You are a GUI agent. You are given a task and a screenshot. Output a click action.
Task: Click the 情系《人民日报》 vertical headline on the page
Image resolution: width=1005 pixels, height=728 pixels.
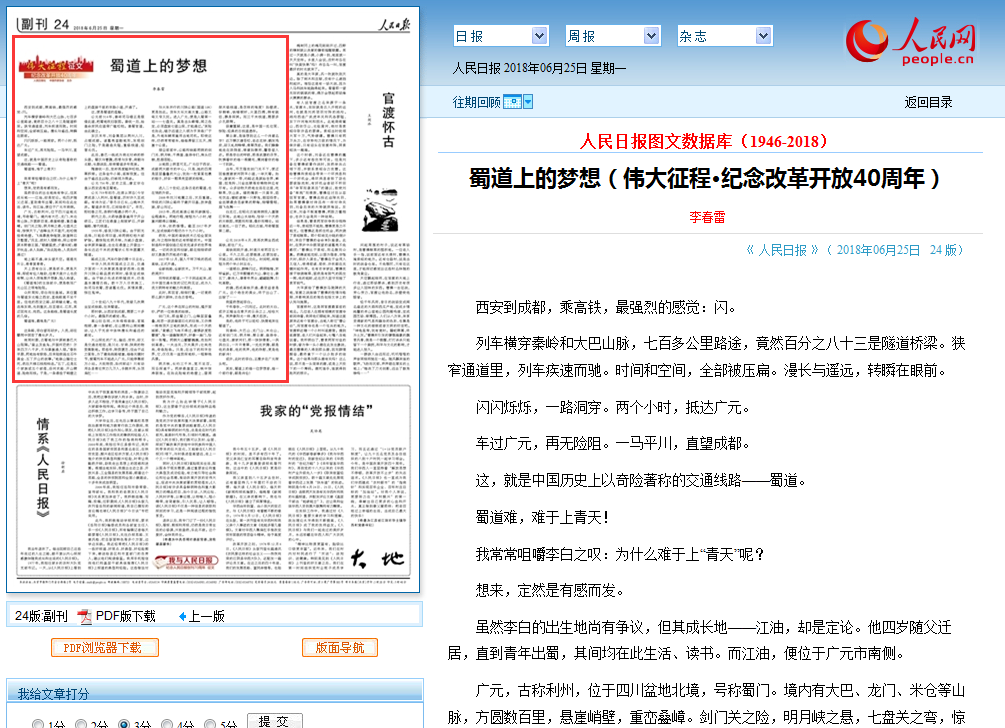43,468
